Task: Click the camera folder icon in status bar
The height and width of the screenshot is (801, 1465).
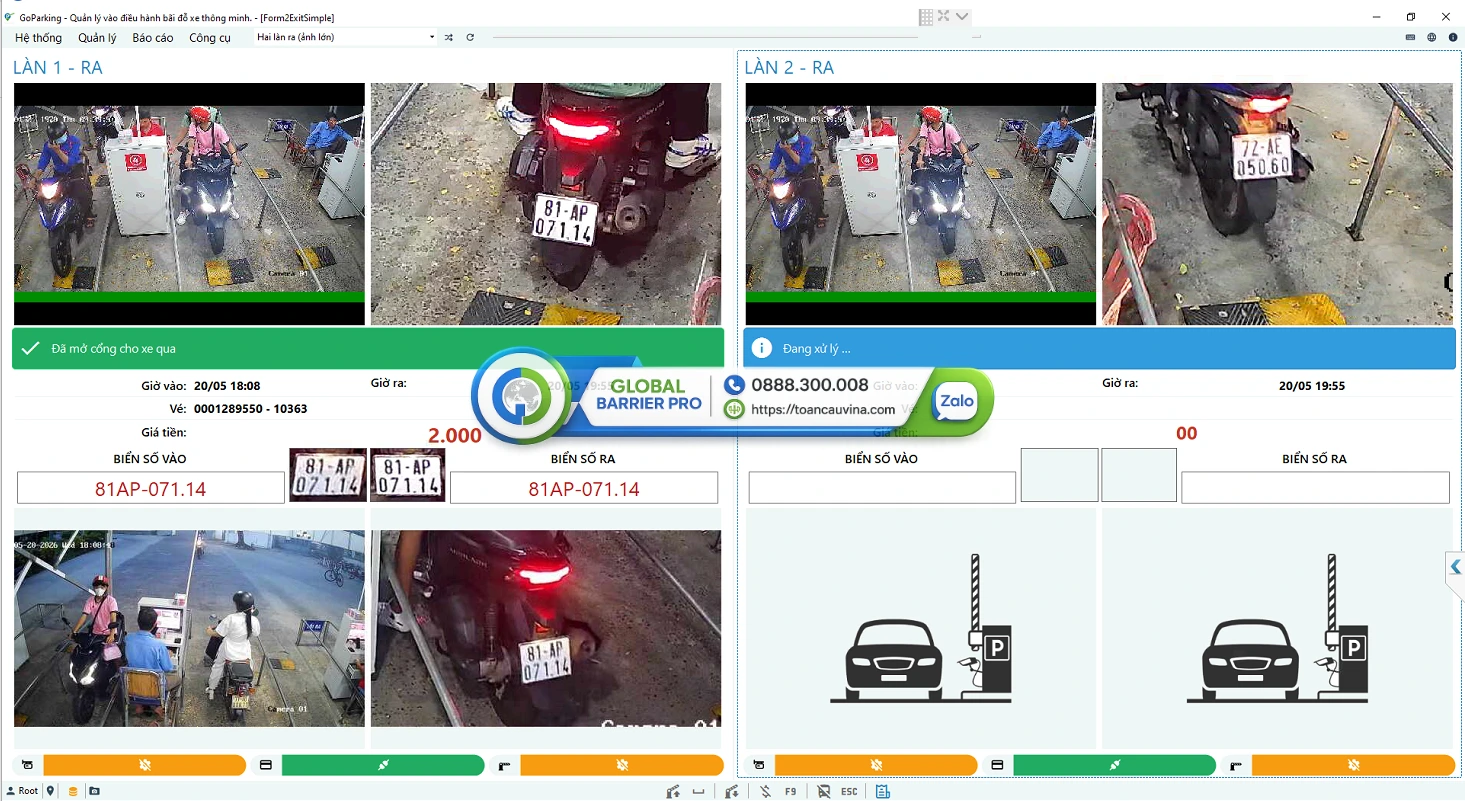Action: [94, 791]
